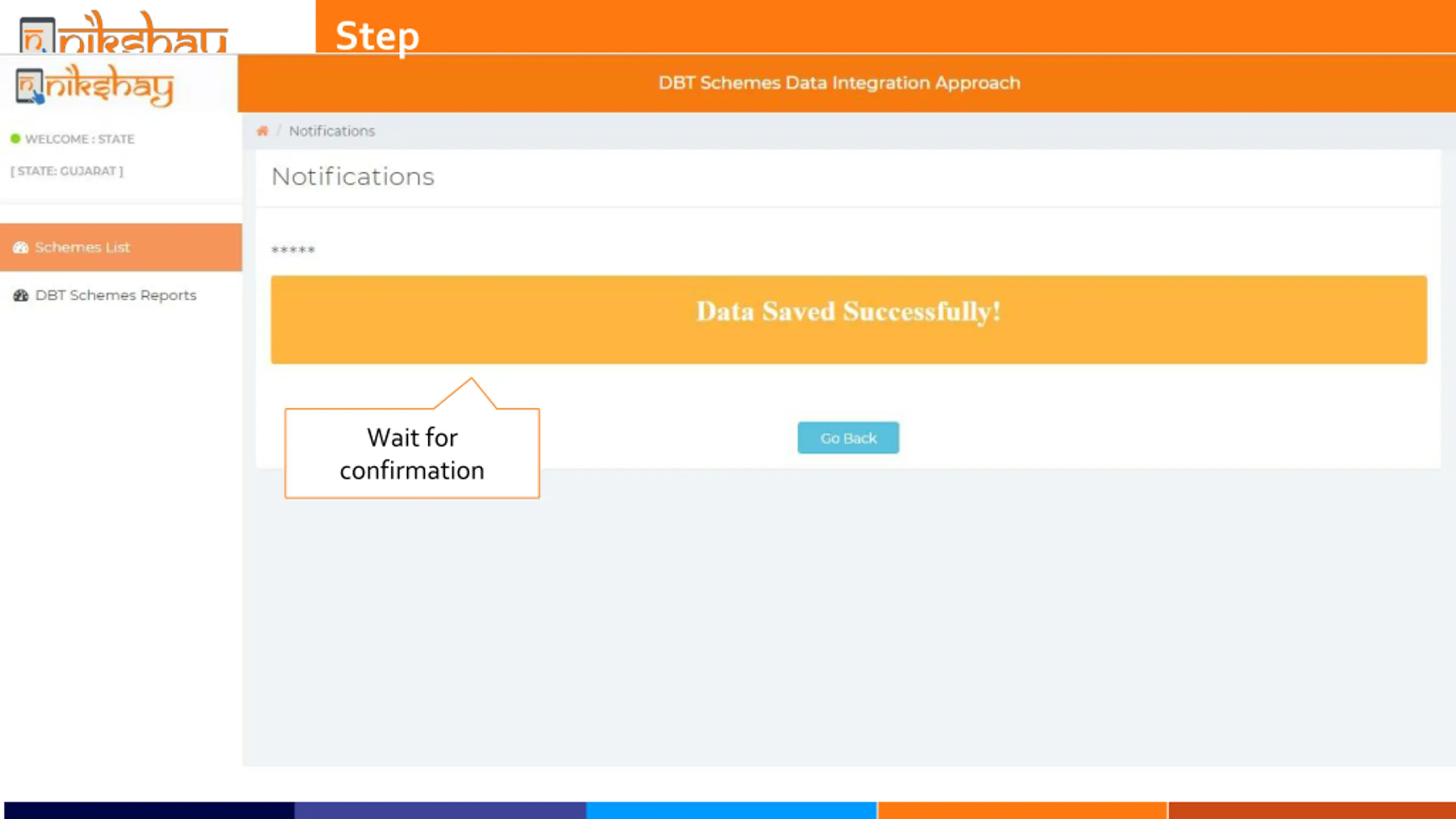Click the Schemes List dashboard icon

[x=20, y=247]
